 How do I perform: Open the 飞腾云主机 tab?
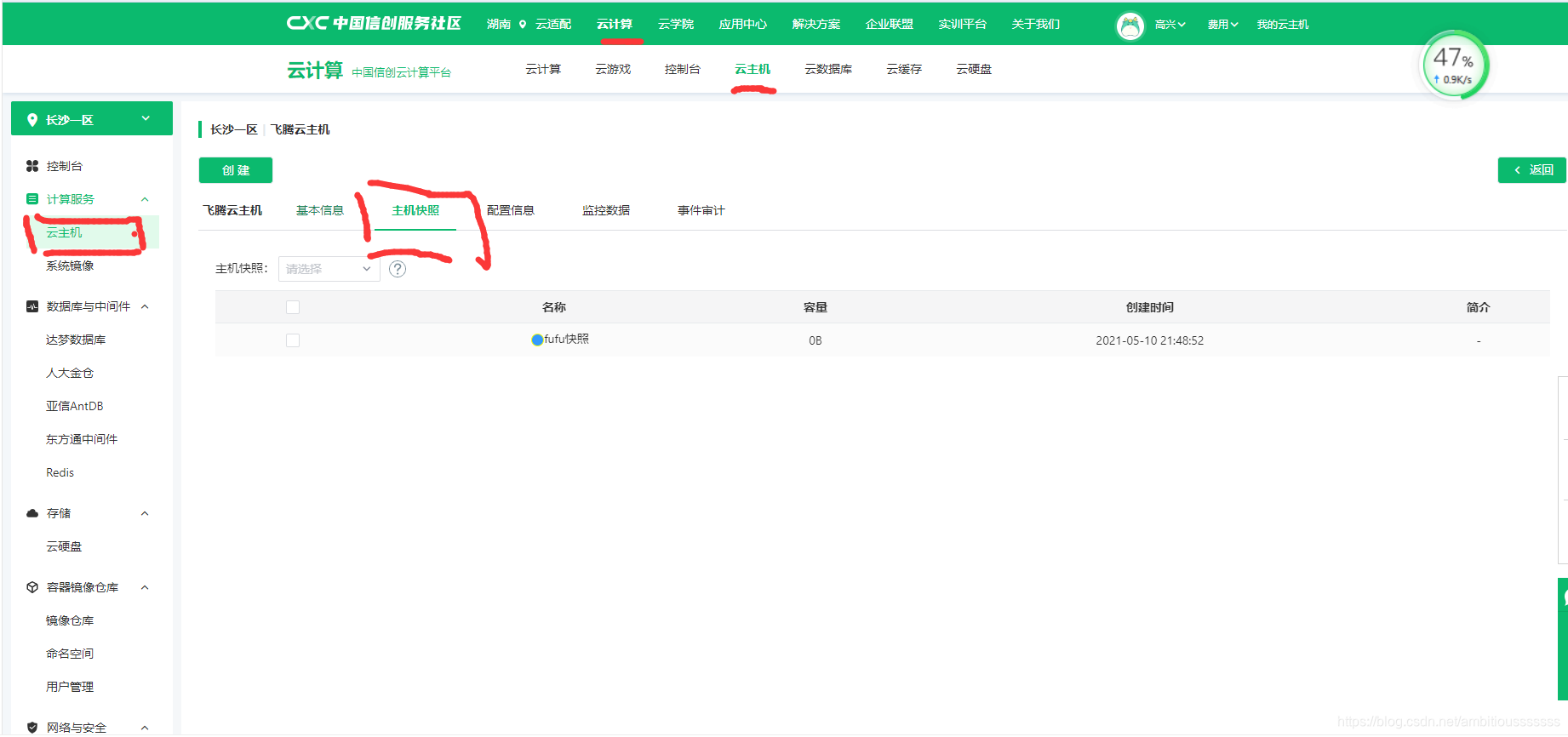coord(232,210)
